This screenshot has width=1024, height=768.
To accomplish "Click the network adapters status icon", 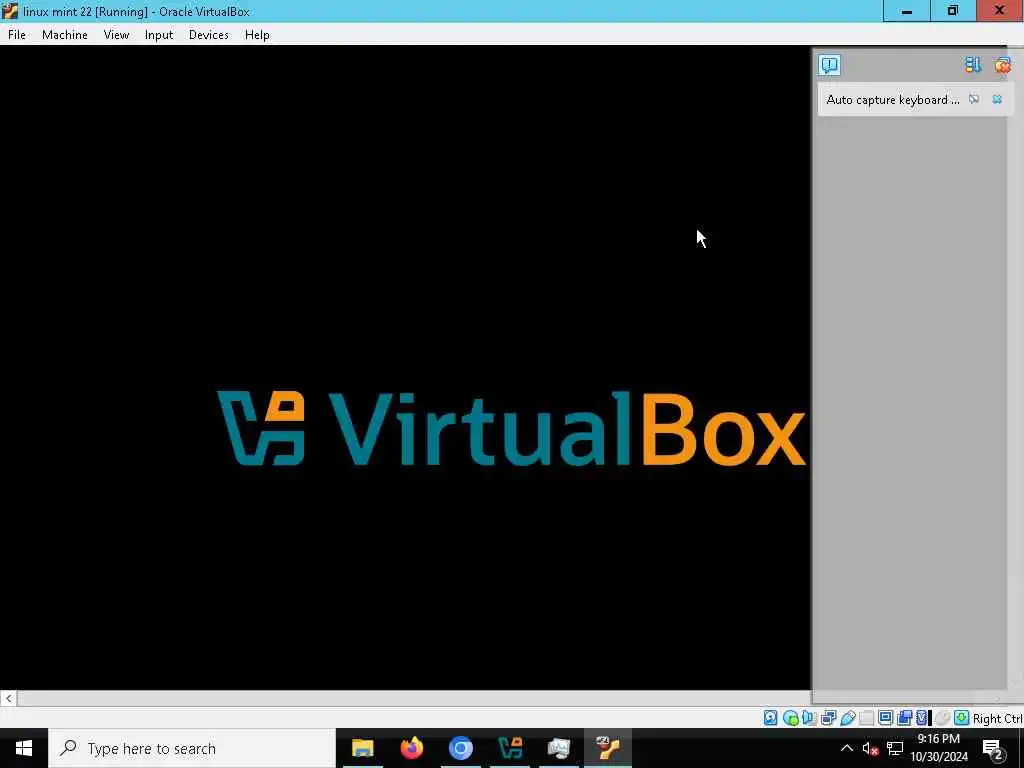I will 829,718.
